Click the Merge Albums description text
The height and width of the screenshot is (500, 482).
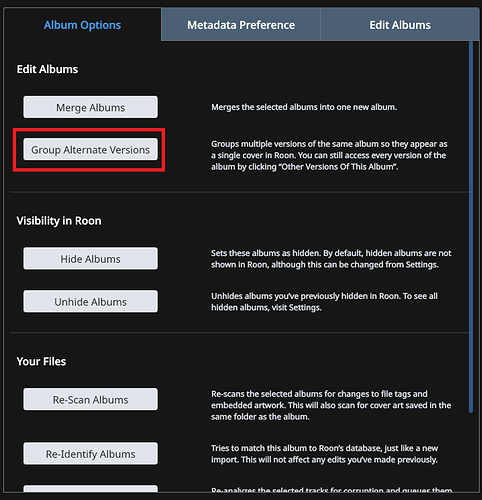(x=304, y=107)
